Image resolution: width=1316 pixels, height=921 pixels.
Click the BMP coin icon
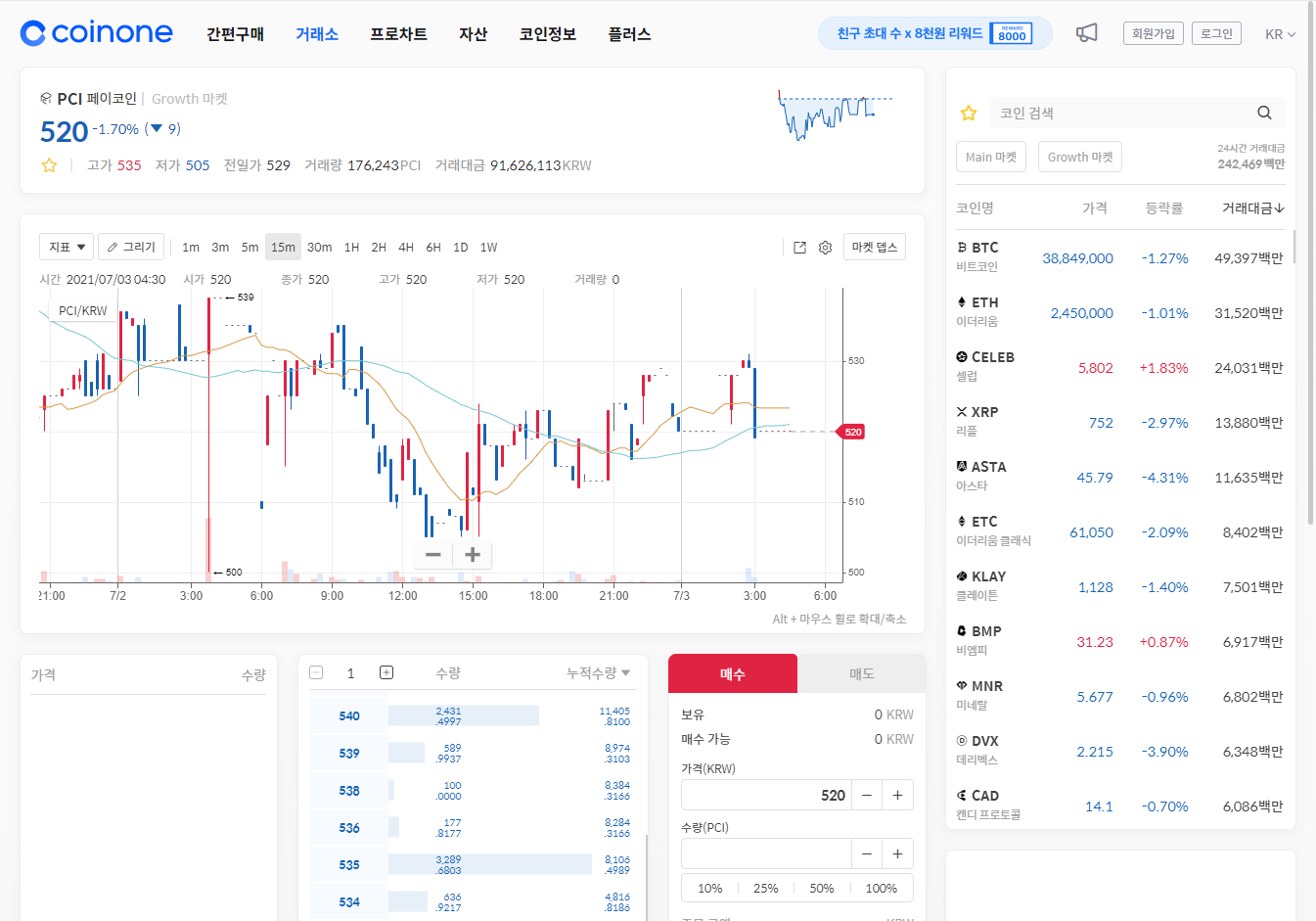pos(962,631)
